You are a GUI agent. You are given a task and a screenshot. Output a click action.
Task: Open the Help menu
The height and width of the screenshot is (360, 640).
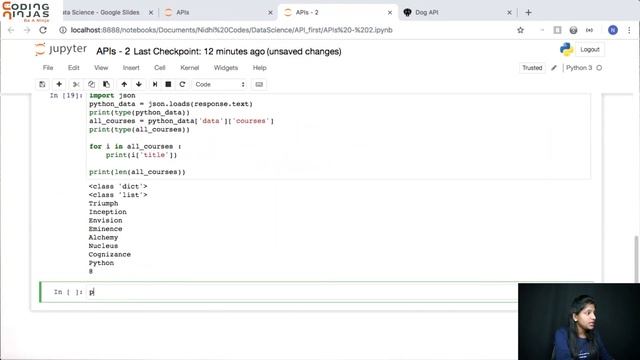pos(259,68)
